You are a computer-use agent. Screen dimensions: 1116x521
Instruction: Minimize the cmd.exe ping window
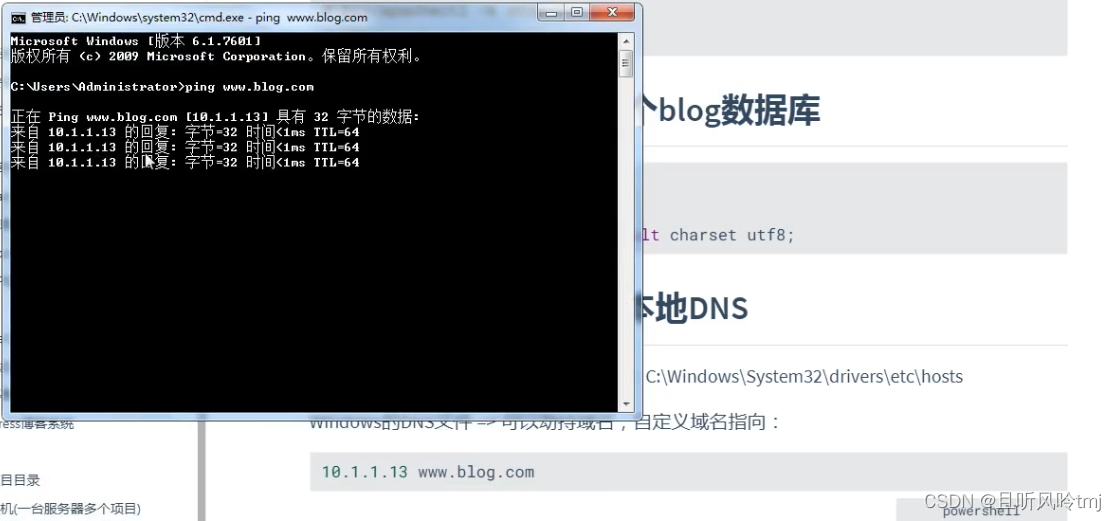pos(552,12)
